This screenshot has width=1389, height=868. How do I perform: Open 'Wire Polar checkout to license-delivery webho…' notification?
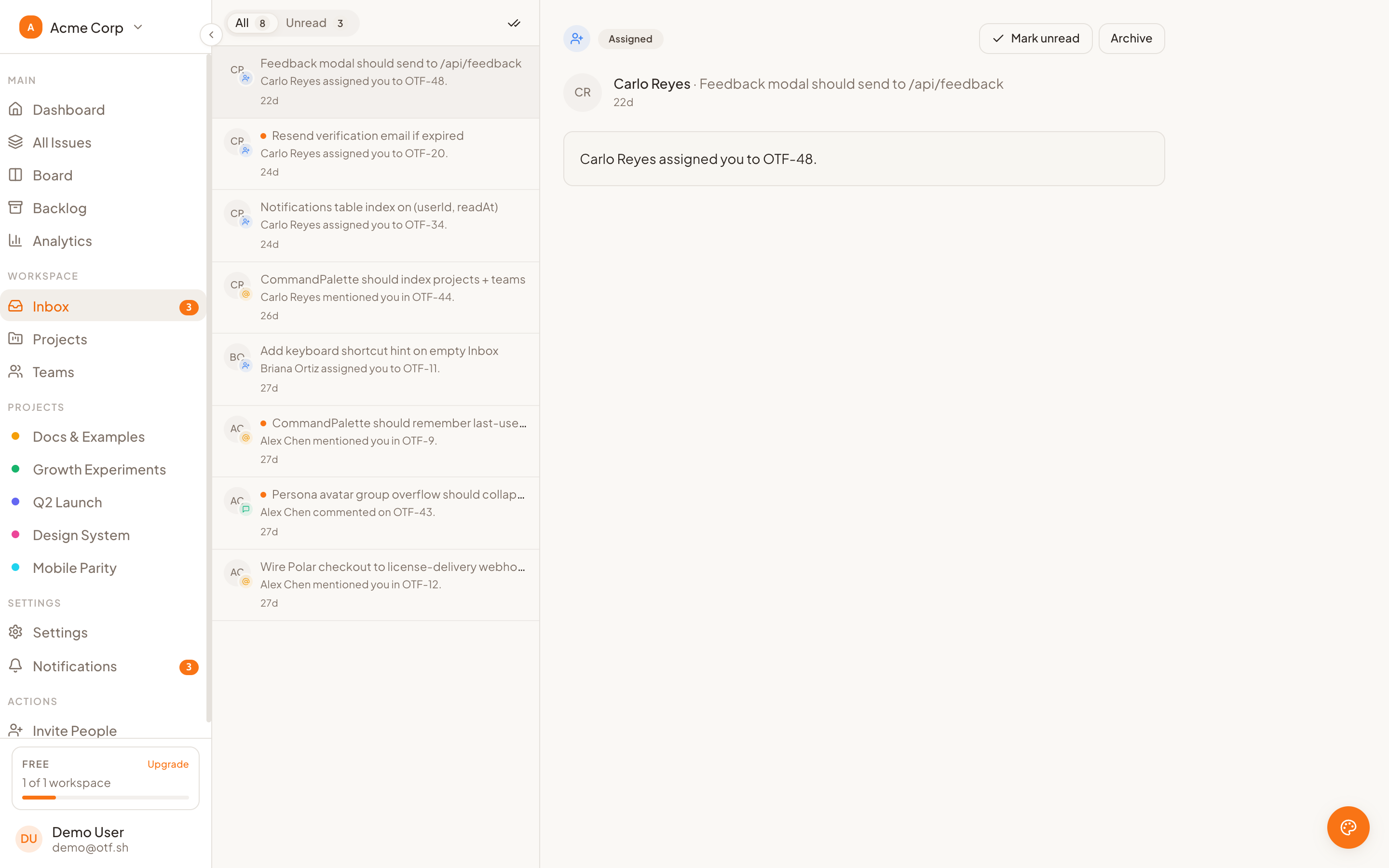[x=375, y=584]
